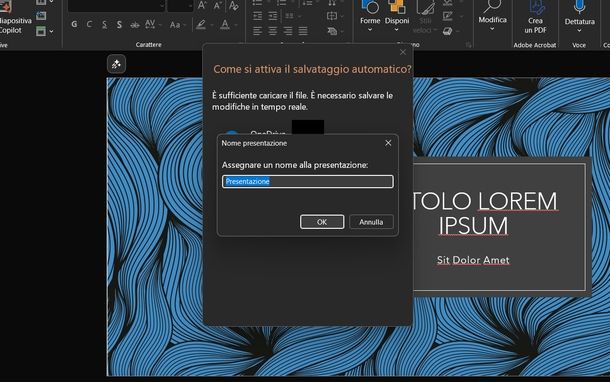Decrease font size (small A)
Viewport: 610px width, 382px height.
click(x=217, y=5)
